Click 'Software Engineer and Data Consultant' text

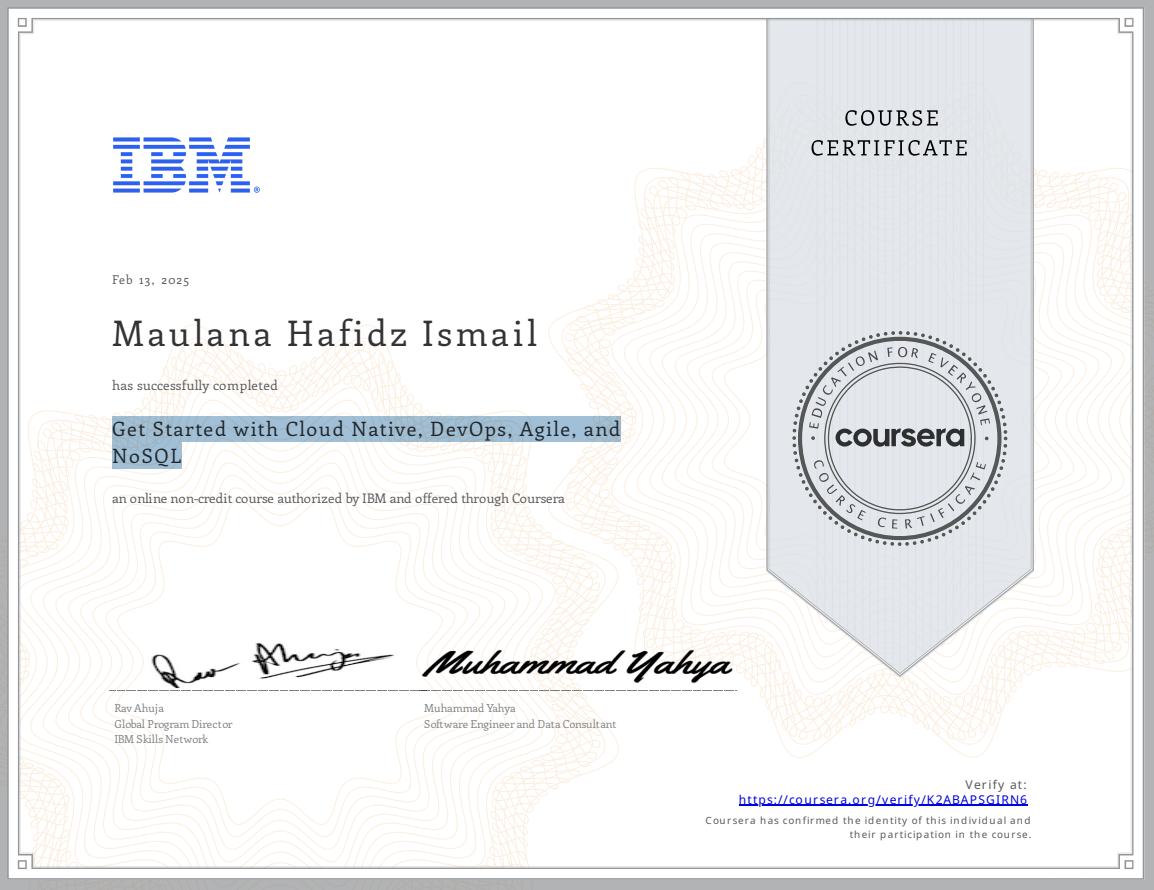520,724
